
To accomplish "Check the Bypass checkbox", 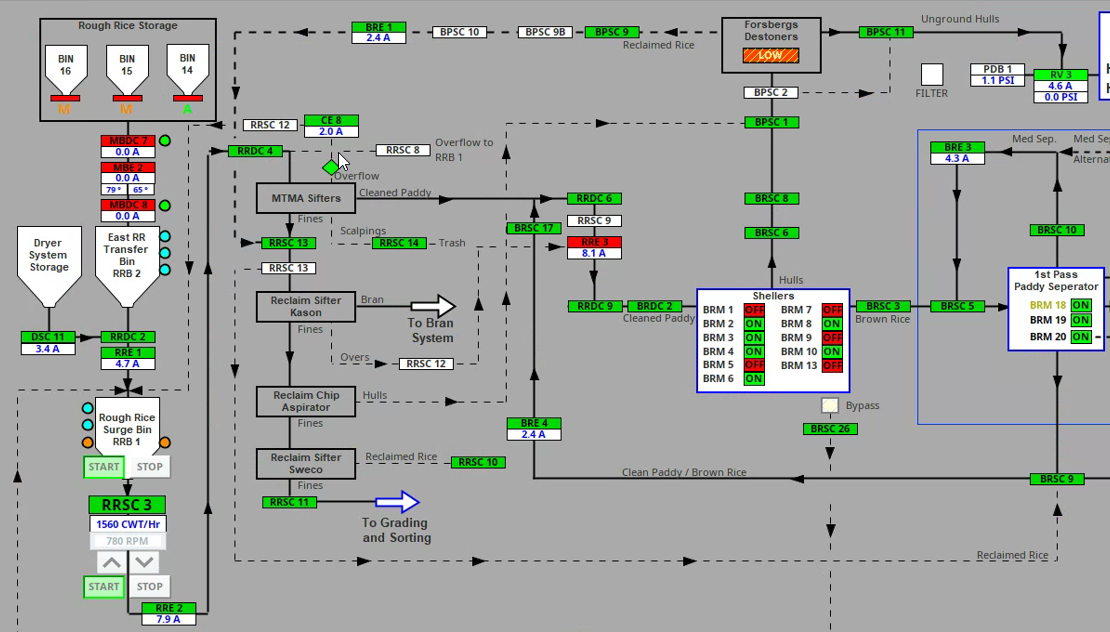I will coord(830,406).
